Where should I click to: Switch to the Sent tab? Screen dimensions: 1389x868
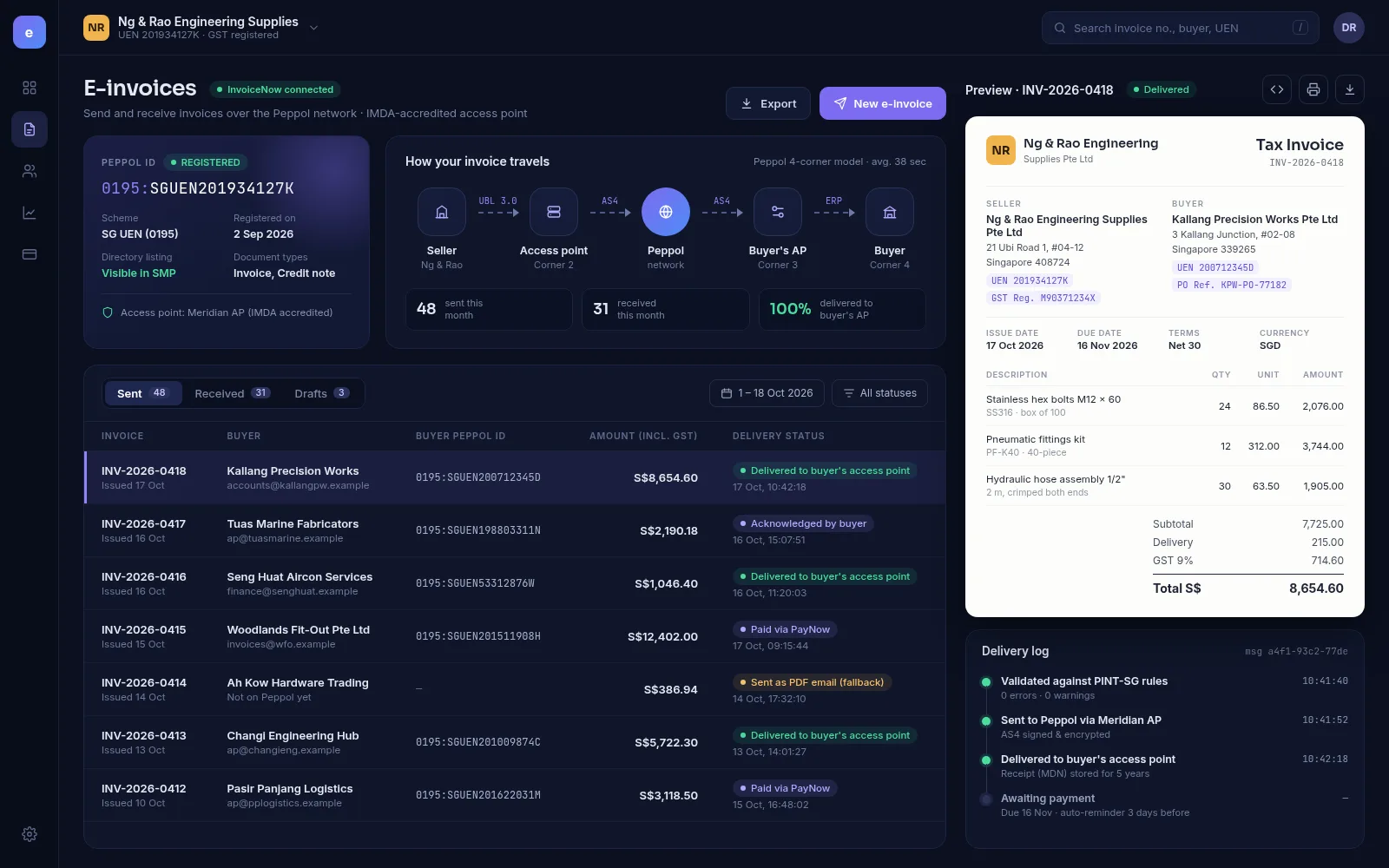pyautogui.click(x=143, y=393)
